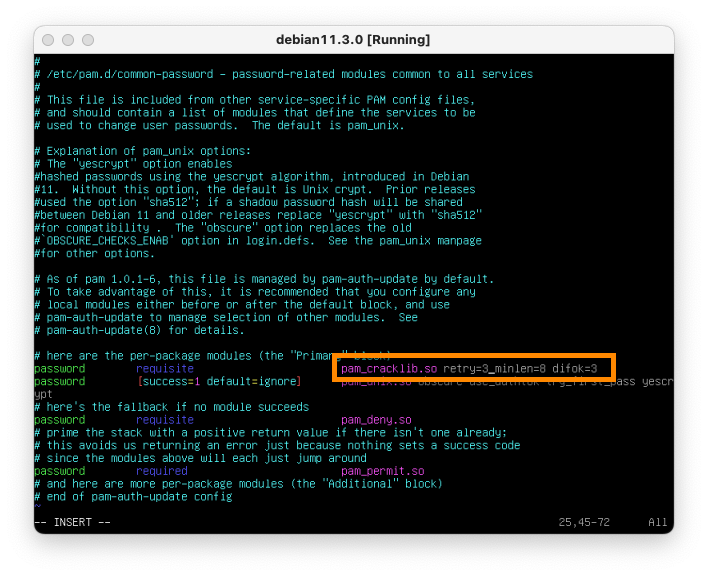Click the green zoom window button
Screen dimensions: 708x576
click(x=87, y=39)
